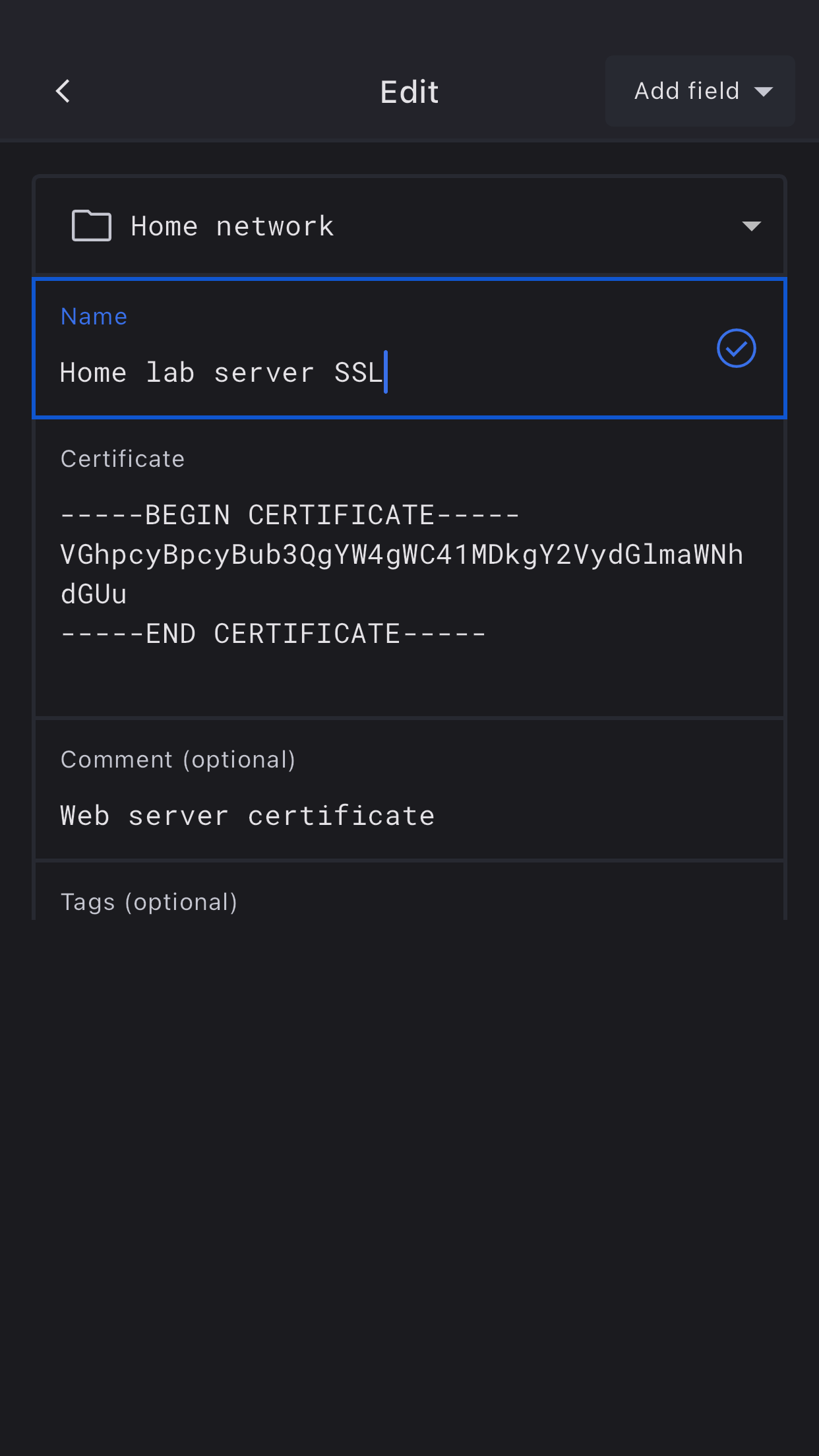The width and height of the screenshot is (819, 1456).
Task: Expand the Home network folder dropdown arrow
Action: click(751, 226)
